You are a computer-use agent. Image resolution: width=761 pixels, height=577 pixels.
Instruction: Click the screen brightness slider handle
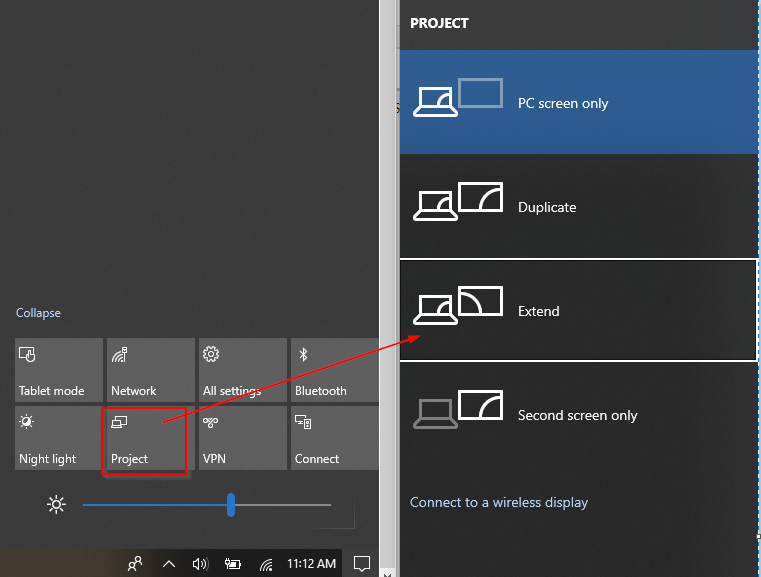[231, 505]
